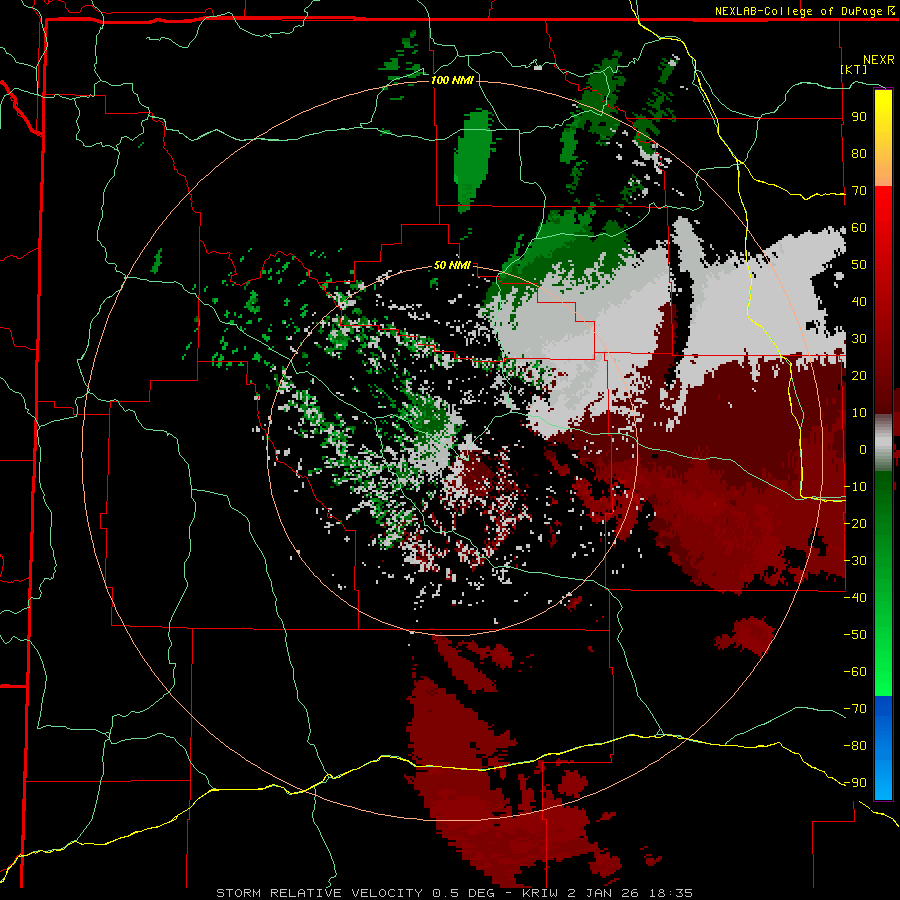Click the -10 value on the velocity scale
This screenshot has height=900, width=900.
(855, 487)
